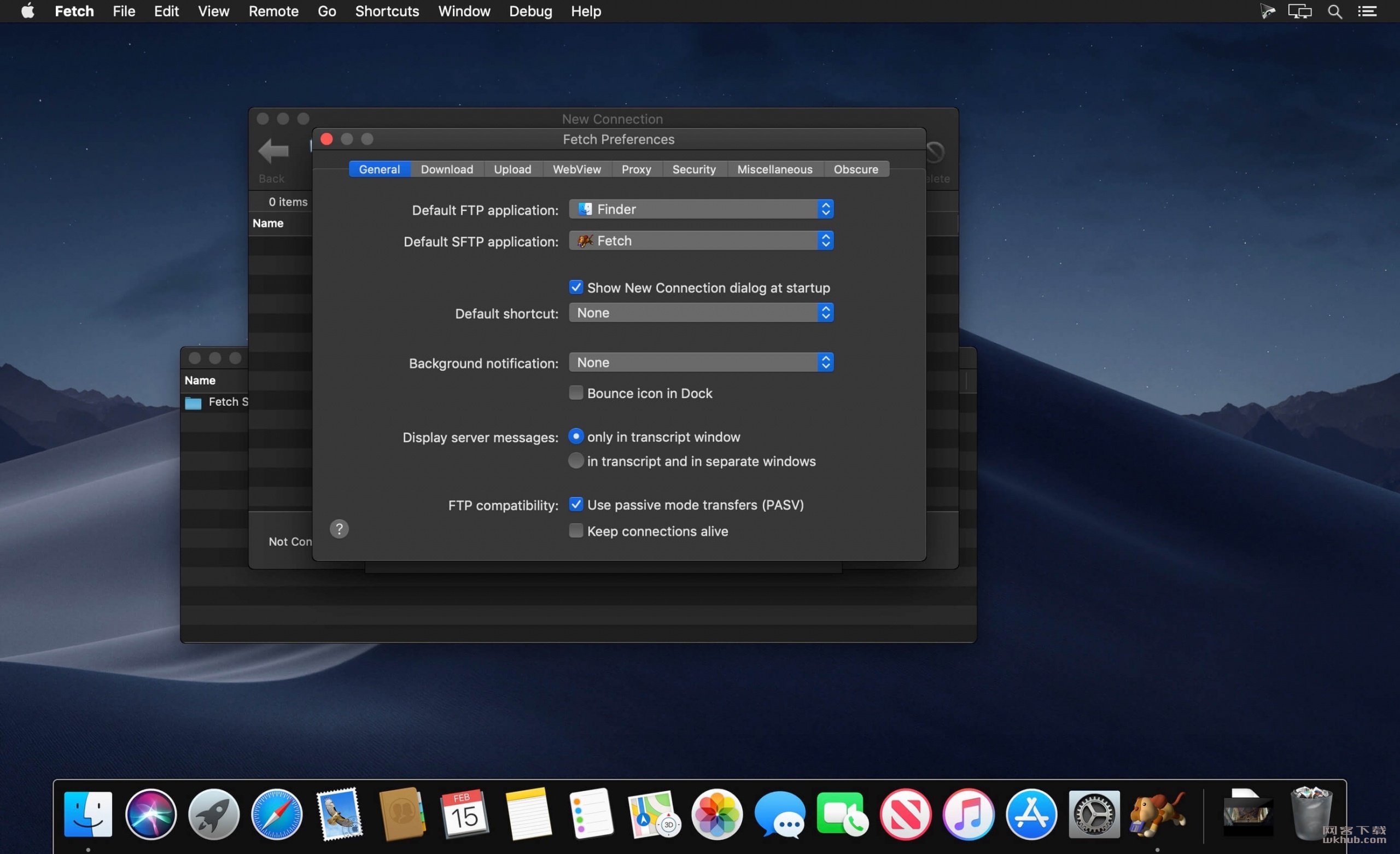The image size is (1400, 854).
Task: Open iTunes music icon in Dock
Action: click(968, 814)
